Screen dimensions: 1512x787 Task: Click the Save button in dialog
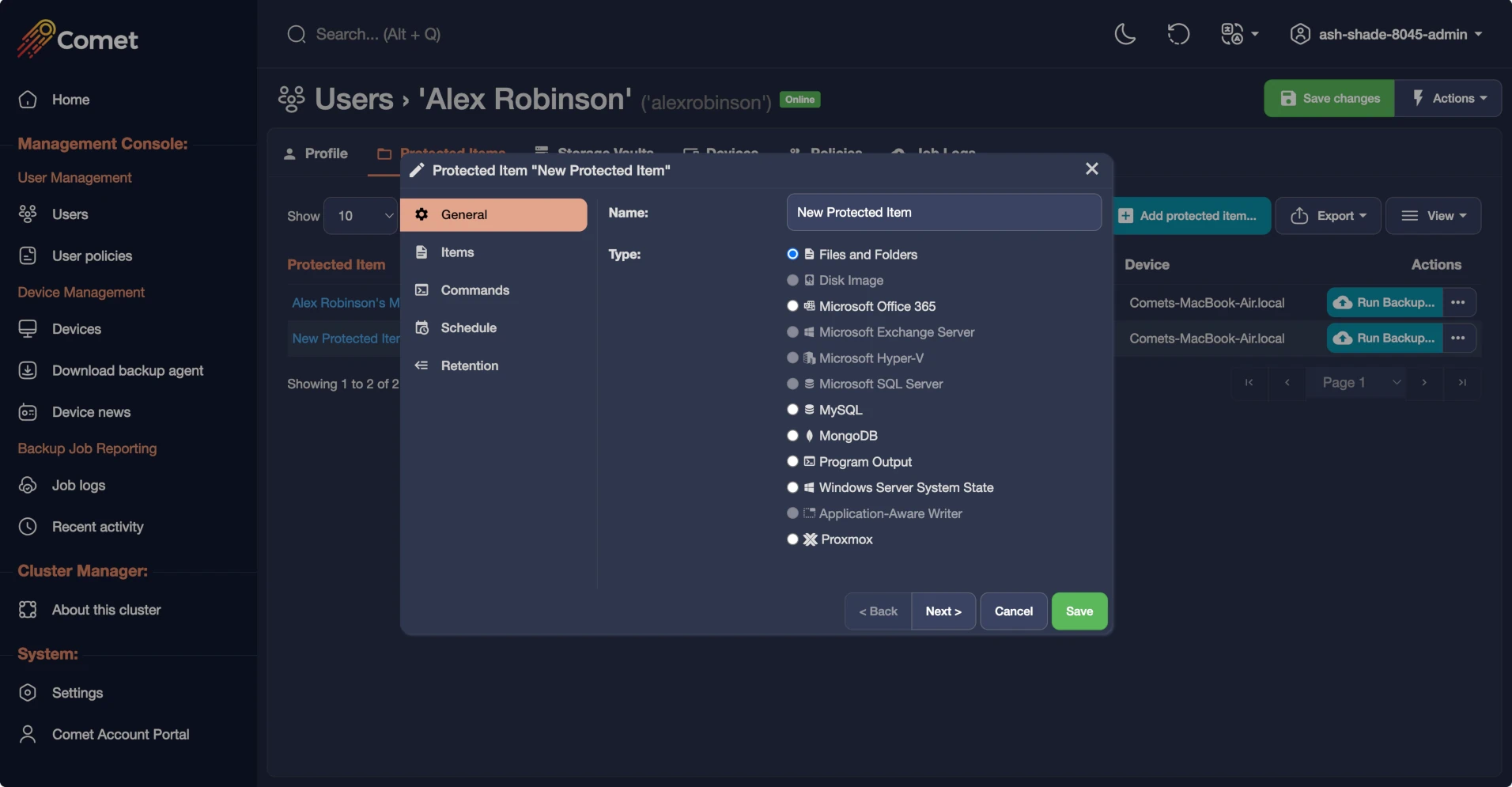1079,611
